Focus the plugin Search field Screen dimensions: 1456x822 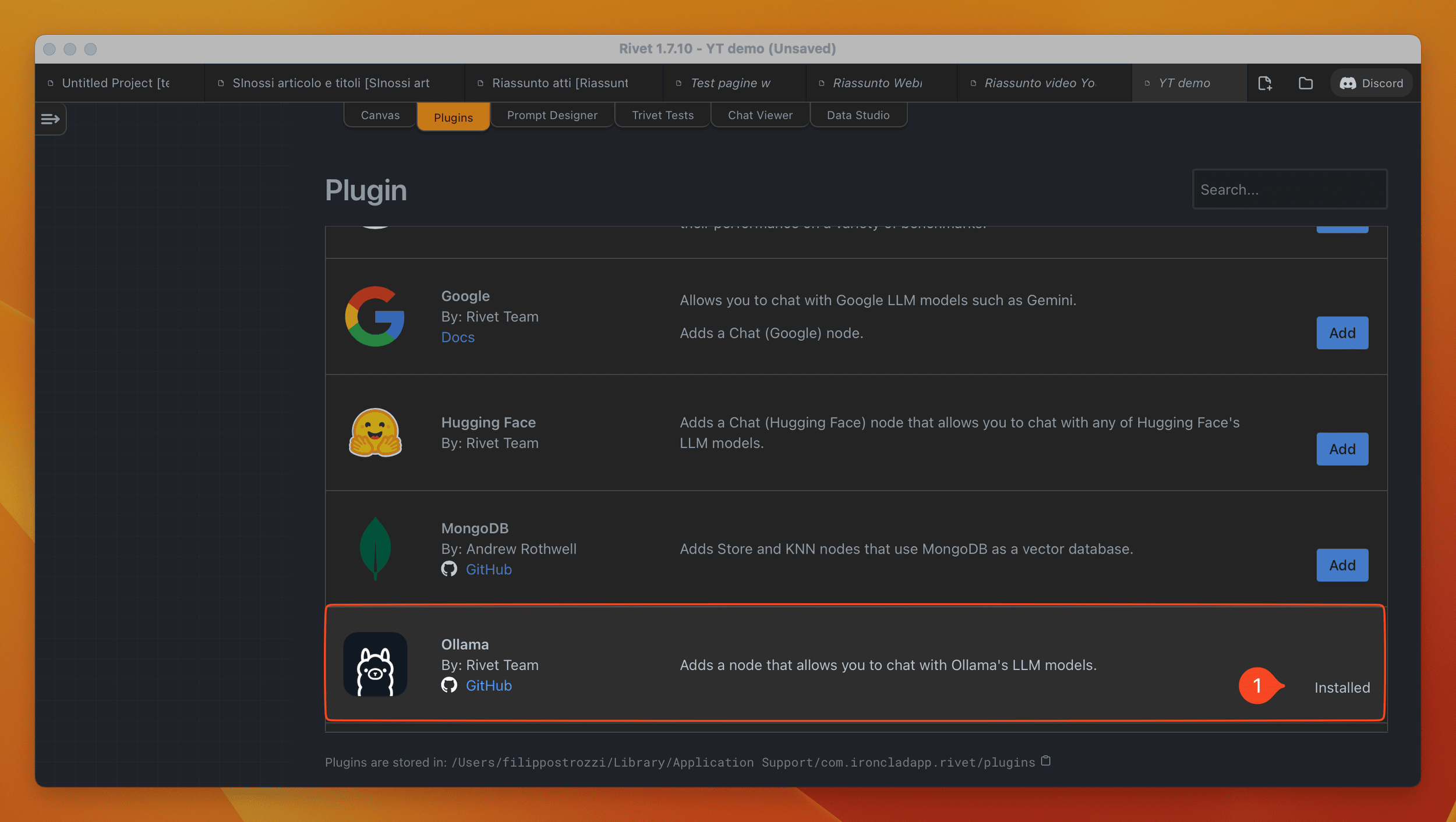click(x=1289, y=189)
